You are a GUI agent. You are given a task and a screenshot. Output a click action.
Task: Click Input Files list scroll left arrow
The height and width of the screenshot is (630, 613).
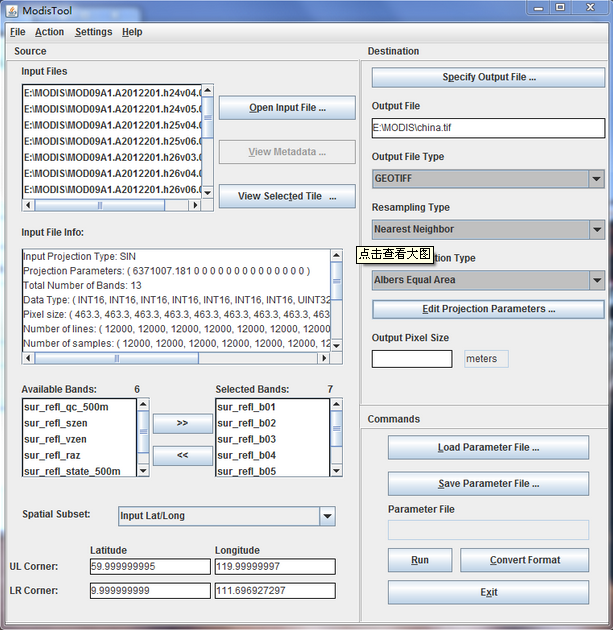[x=28, y=205]
